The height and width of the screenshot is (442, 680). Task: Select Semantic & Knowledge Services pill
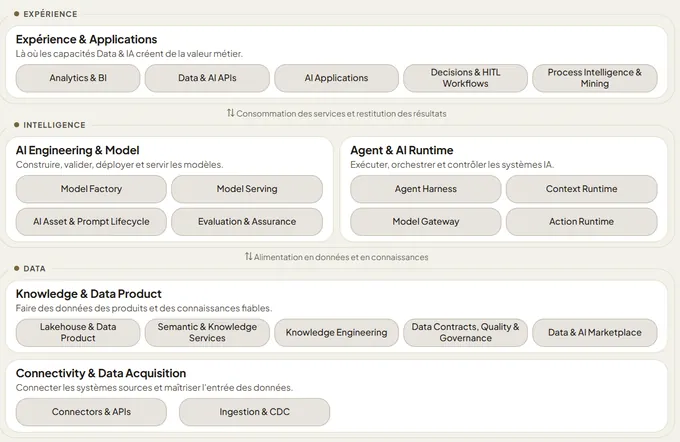tap(207, 332)
